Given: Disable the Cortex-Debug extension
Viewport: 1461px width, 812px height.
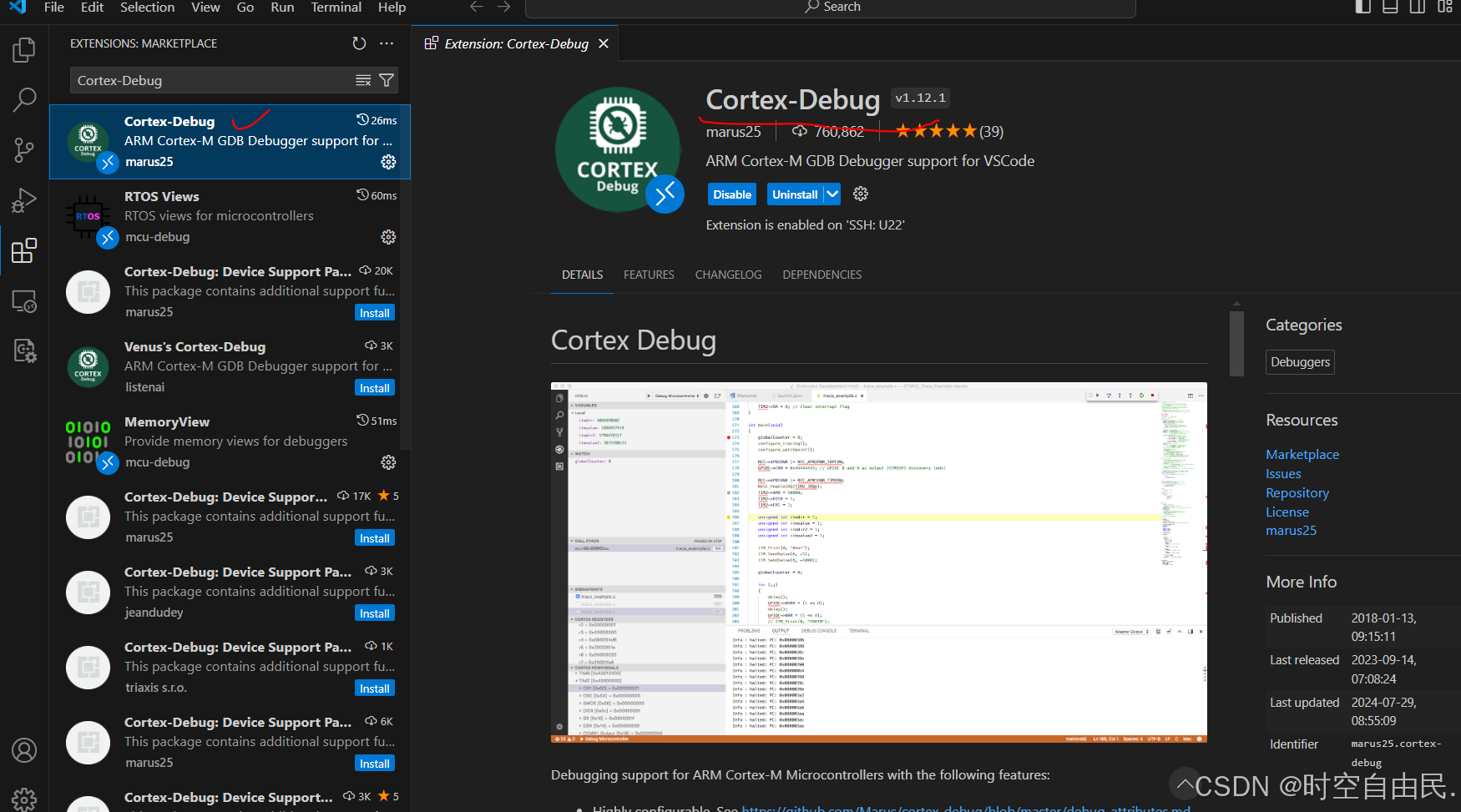Looking at the screenshot, I should 732,194.
